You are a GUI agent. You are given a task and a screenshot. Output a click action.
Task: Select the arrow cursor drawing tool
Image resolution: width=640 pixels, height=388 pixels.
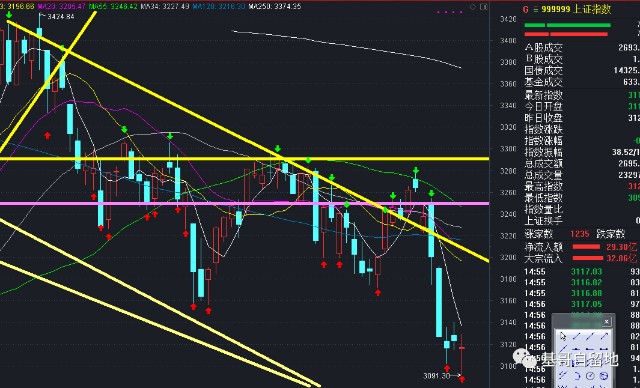point(563,336)
